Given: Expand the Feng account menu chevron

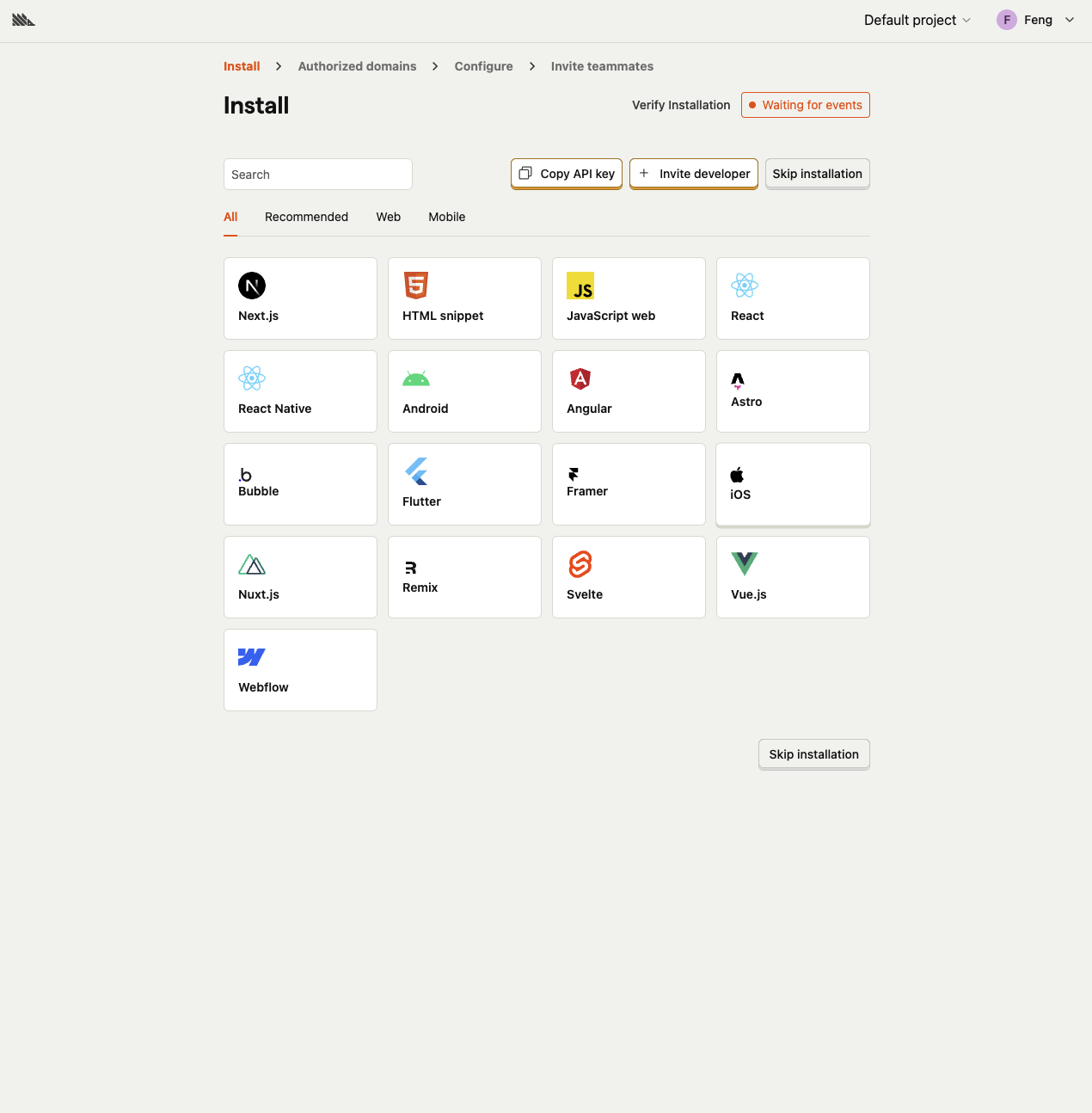Looking at the screenshot, I should click(1070, 20).
